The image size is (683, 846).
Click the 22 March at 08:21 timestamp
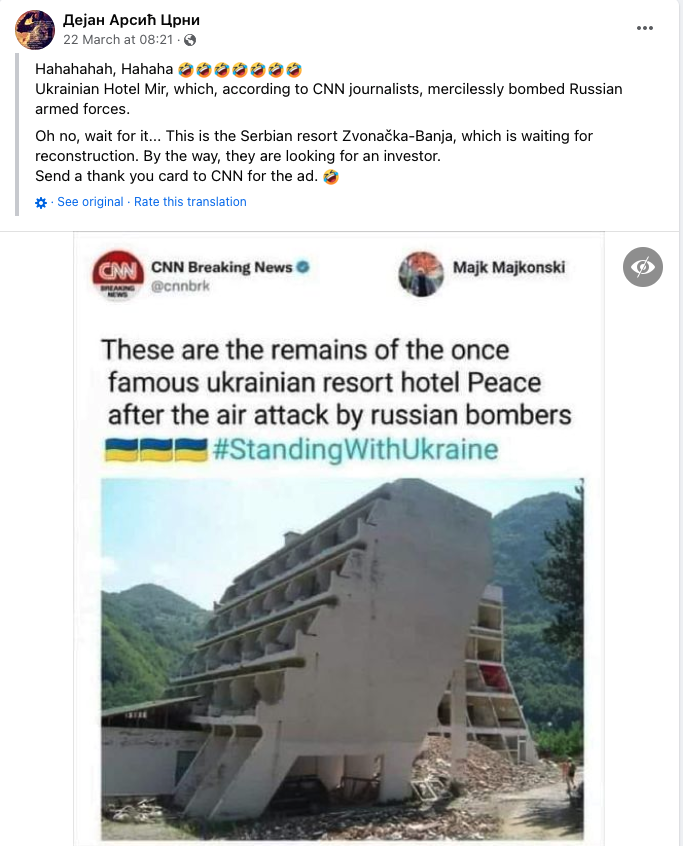click(118, 40)
